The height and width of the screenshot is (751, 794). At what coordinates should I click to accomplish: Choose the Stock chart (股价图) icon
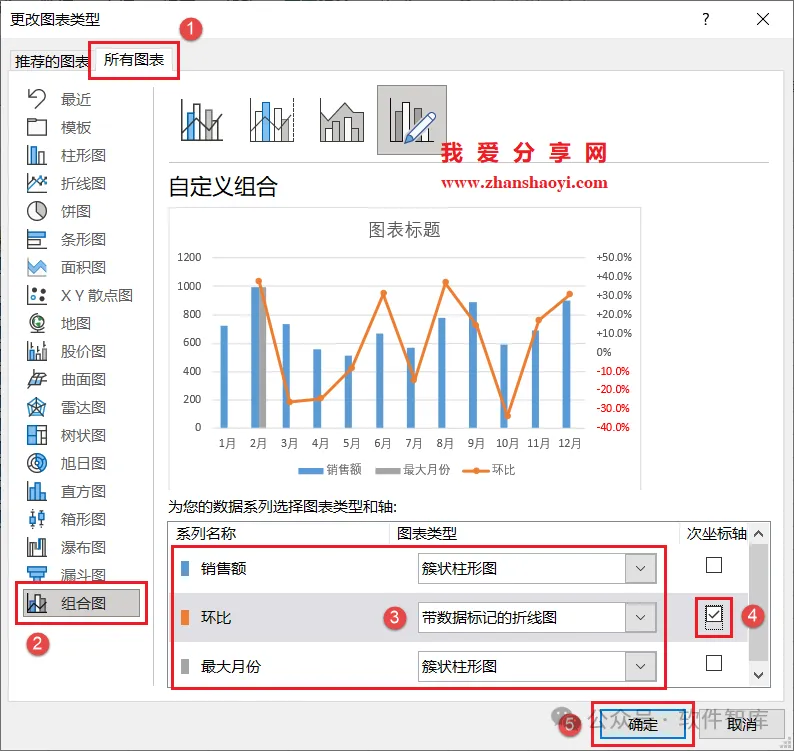point(36,351)
